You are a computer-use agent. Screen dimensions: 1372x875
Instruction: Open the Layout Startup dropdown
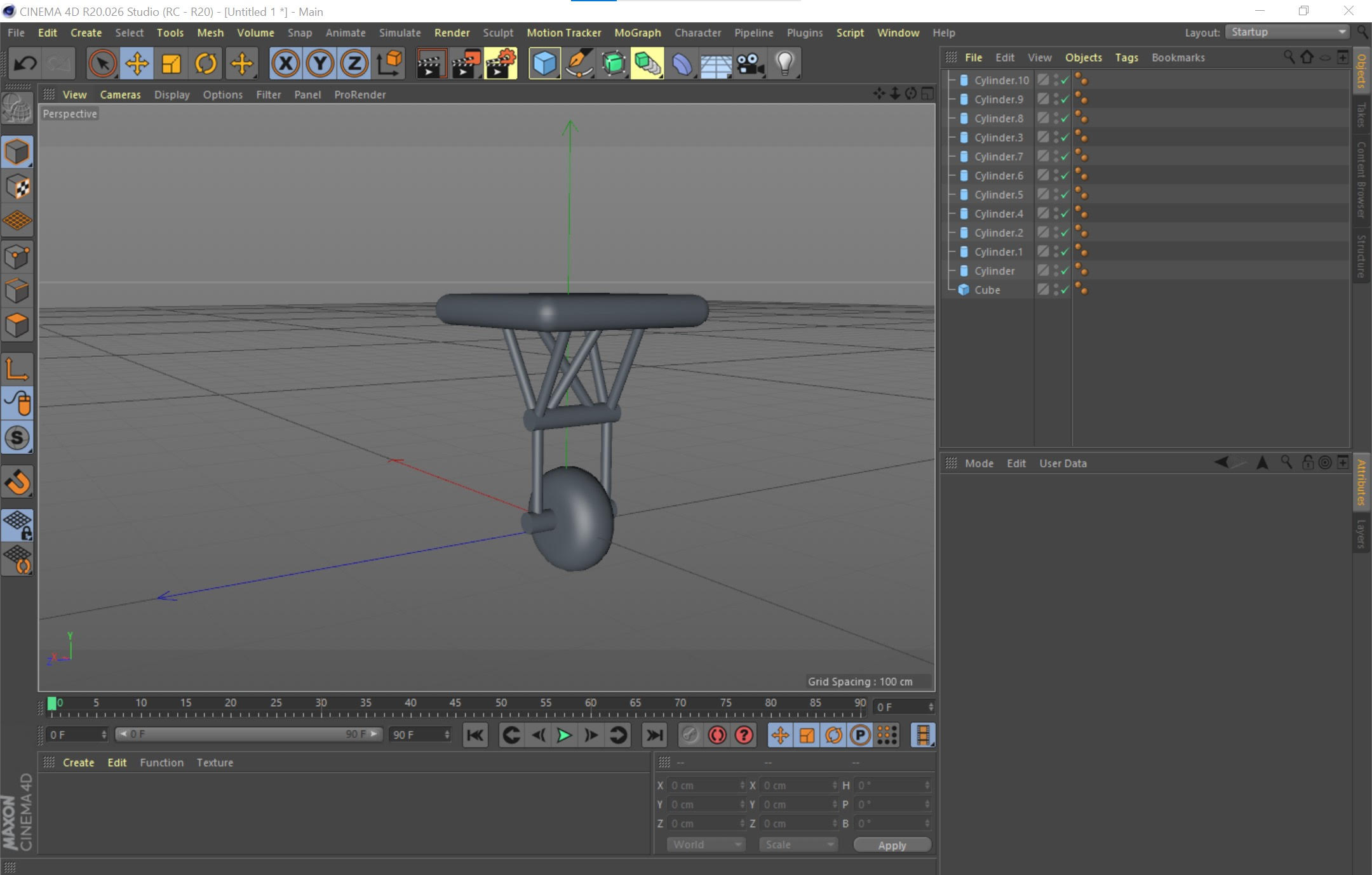pyautogui.click(x=1288, y=32)
